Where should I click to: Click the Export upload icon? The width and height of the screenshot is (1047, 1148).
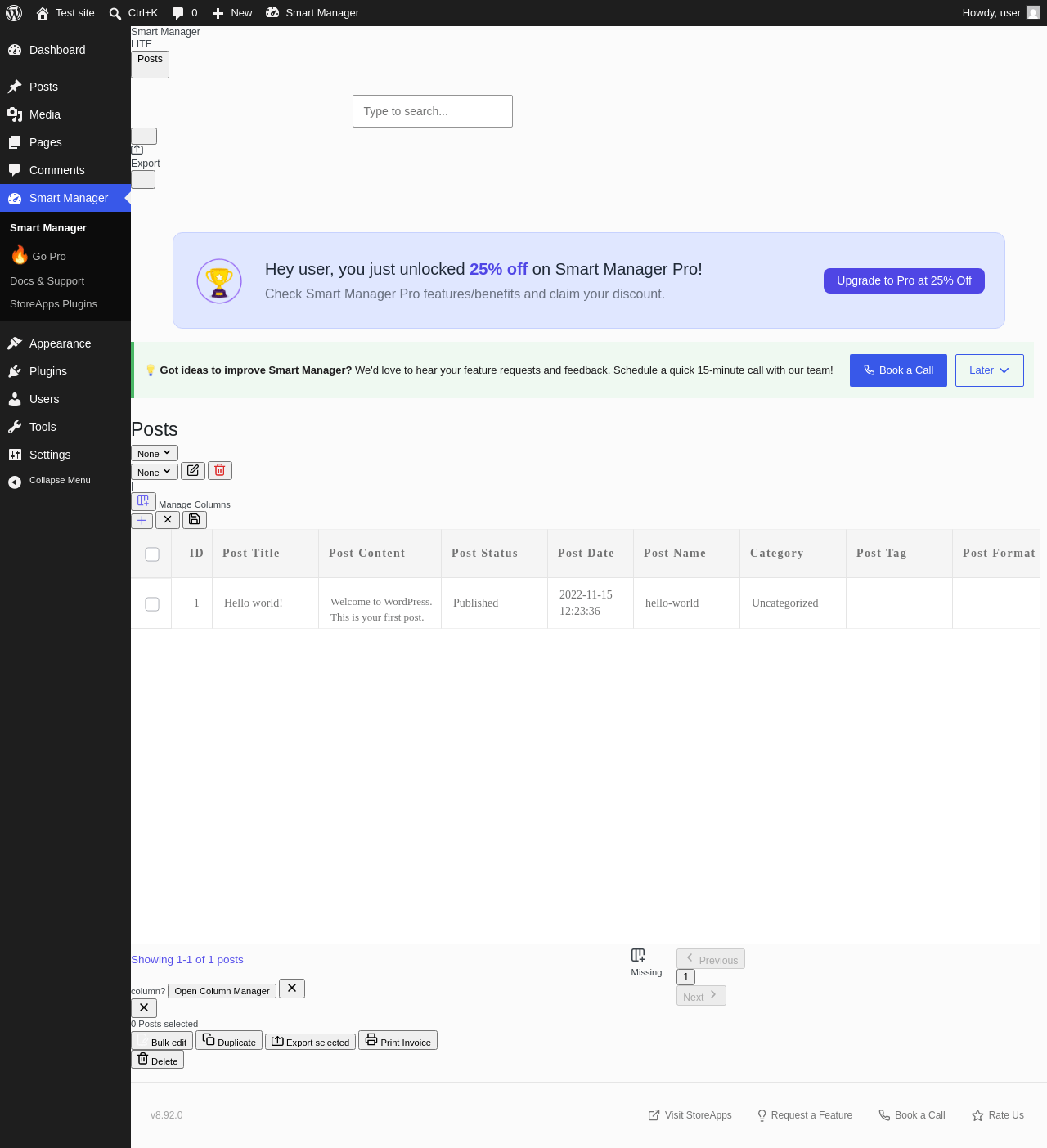point(137,150)
